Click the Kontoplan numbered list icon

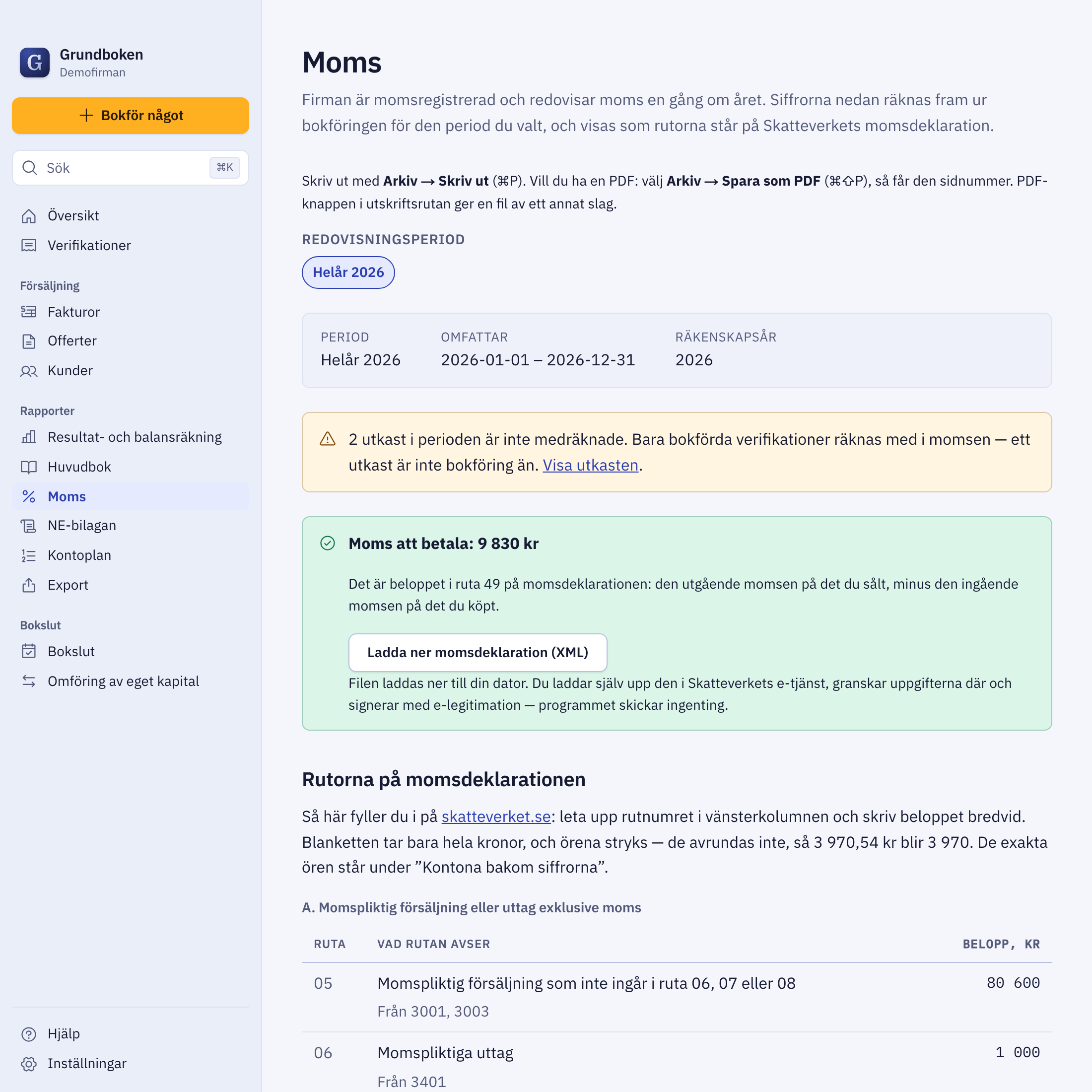[x=29, y=555]
